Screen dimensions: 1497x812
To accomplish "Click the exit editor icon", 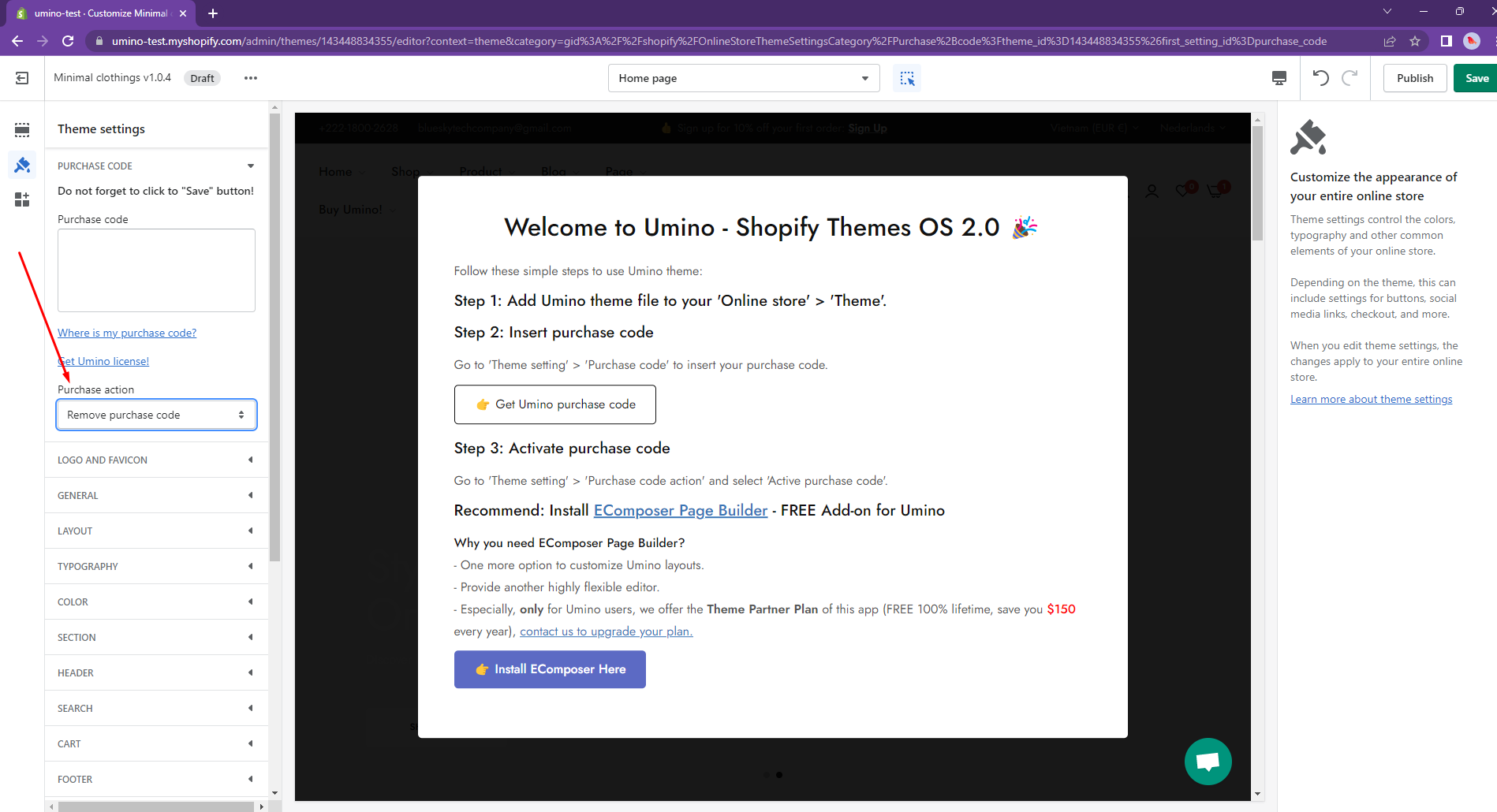I will (22, 78).
